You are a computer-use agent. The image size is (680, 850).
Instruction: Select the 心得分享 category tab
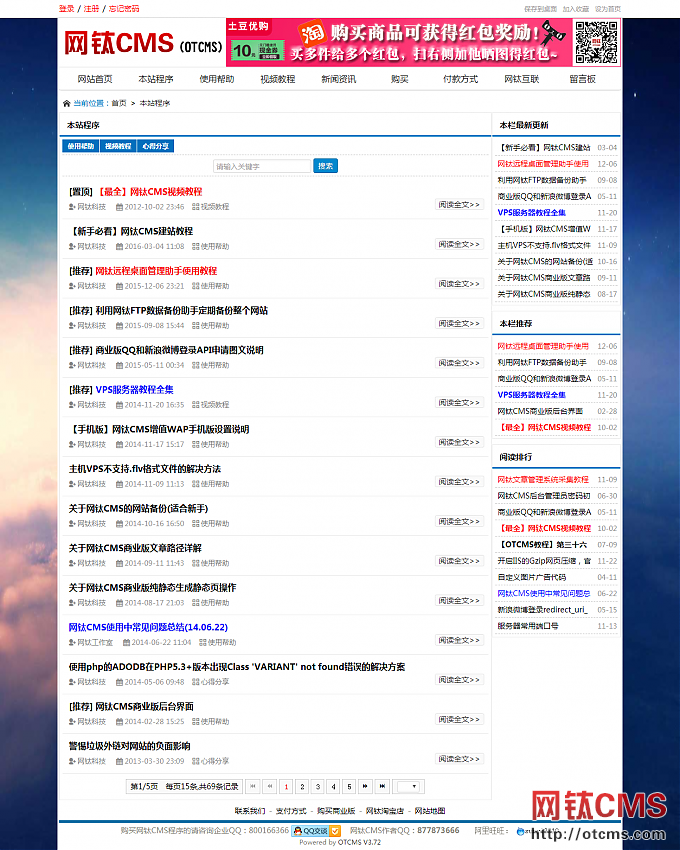click(154, 146)
